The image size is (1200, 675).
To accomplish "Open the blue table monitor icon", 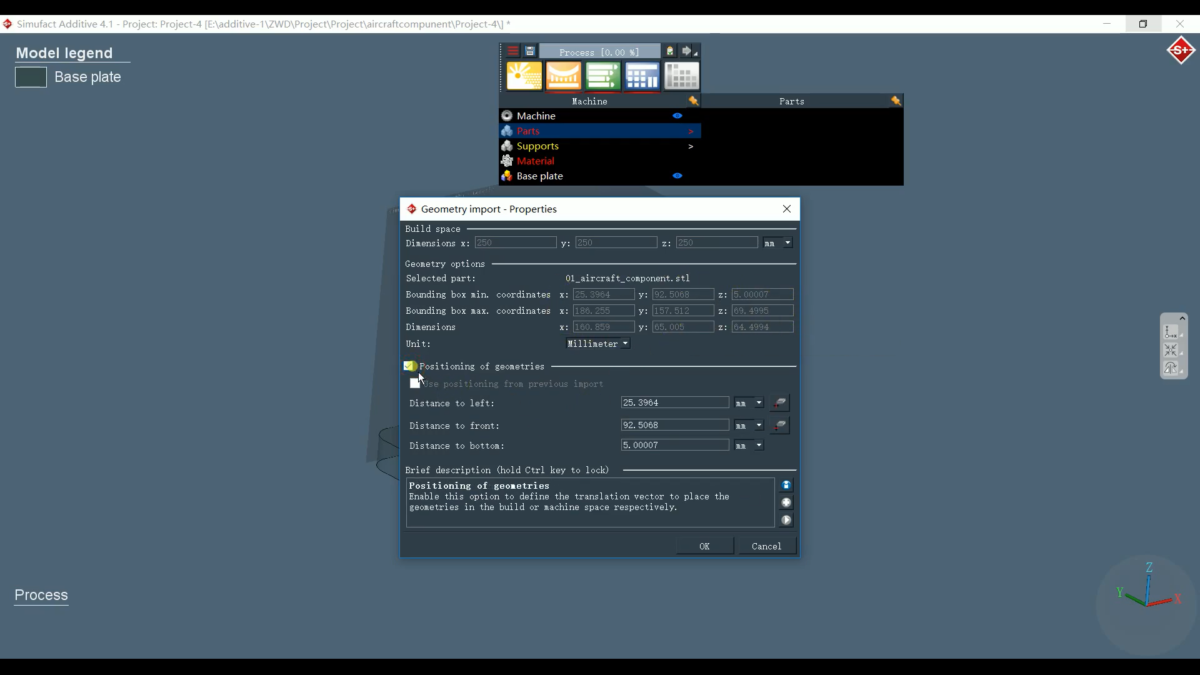I will (642, 76).
